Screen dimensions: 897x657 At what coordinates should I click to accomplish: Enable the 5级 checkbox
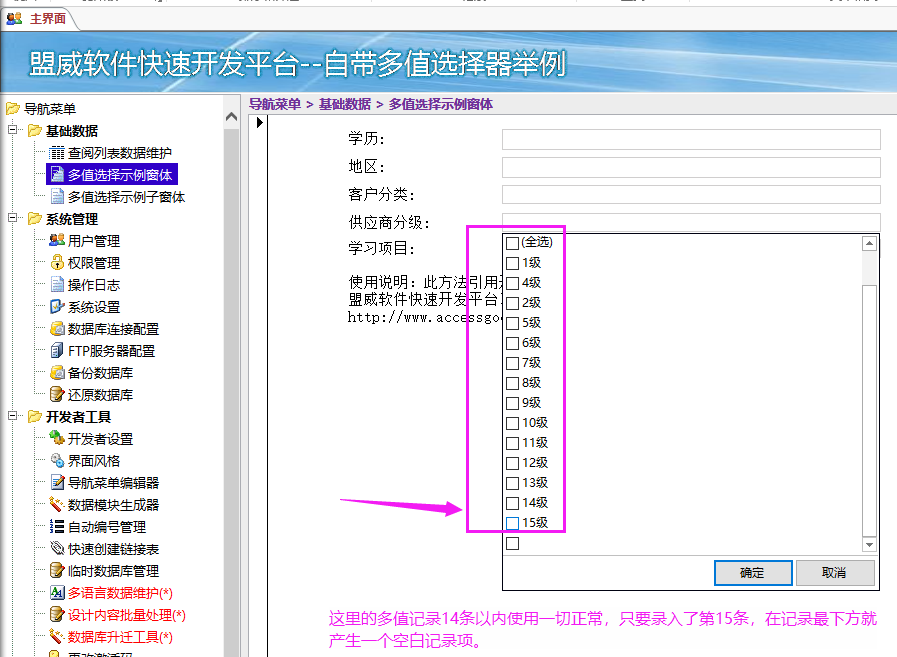click(513, 323)
